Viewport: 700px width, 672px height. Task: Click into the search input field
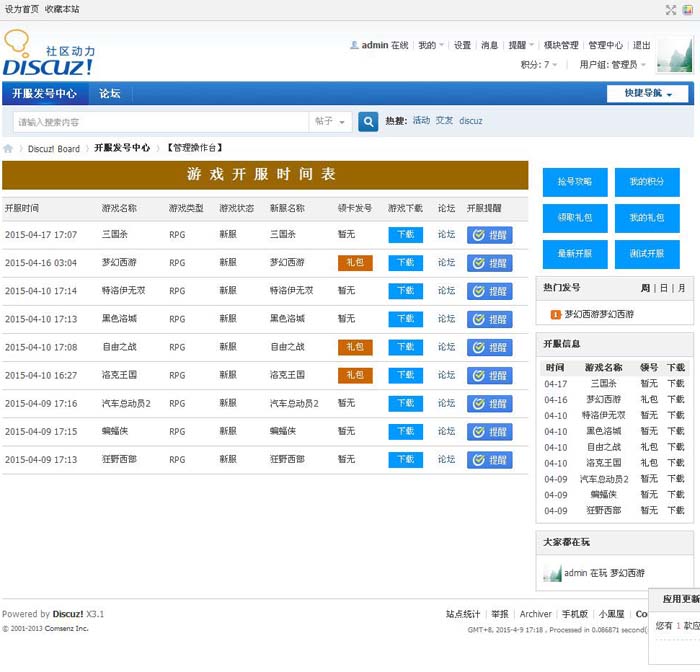point(160,121)
